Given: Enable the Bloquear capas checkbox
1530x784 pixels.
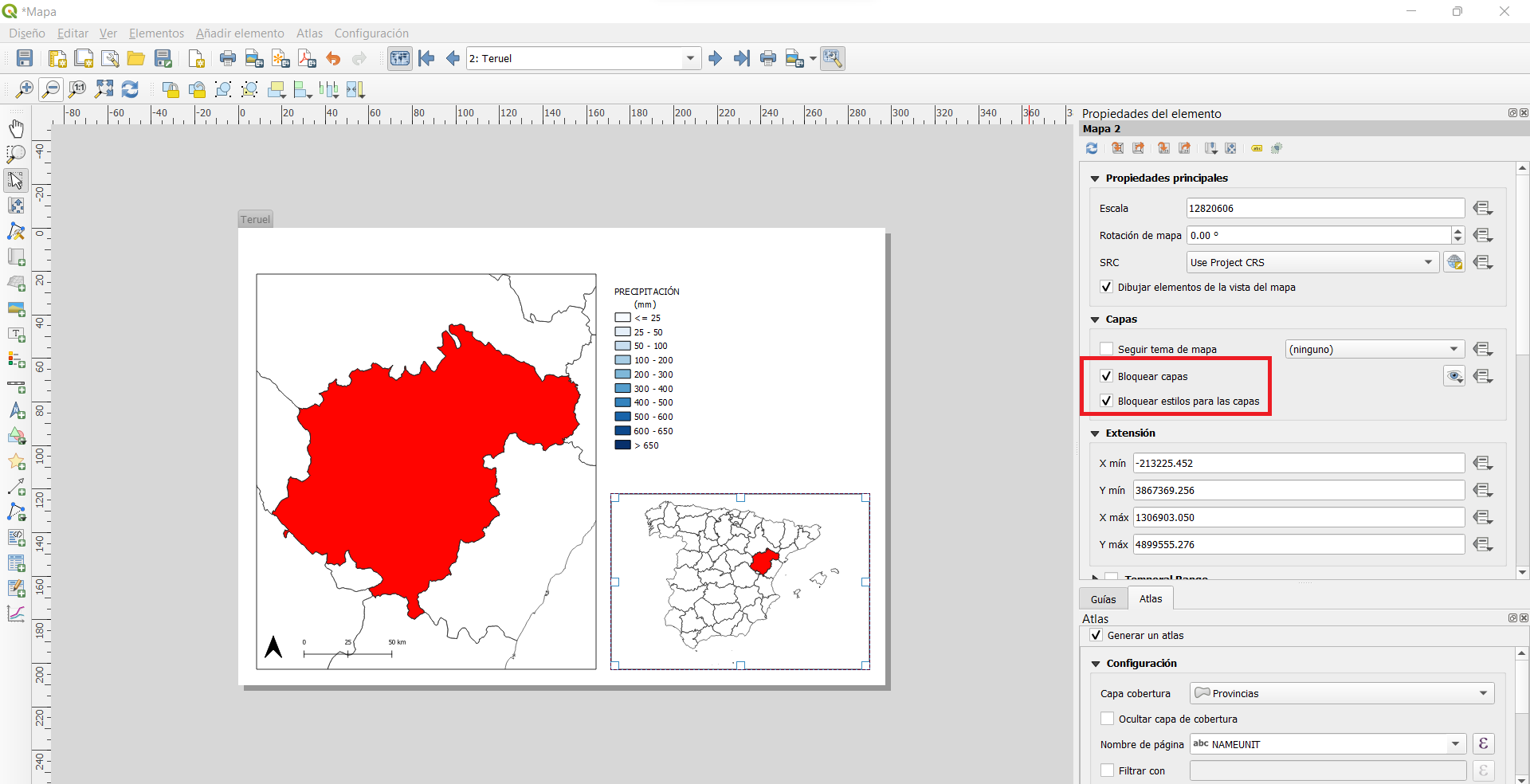Looking at the screenshot, I should point(1107,376).
